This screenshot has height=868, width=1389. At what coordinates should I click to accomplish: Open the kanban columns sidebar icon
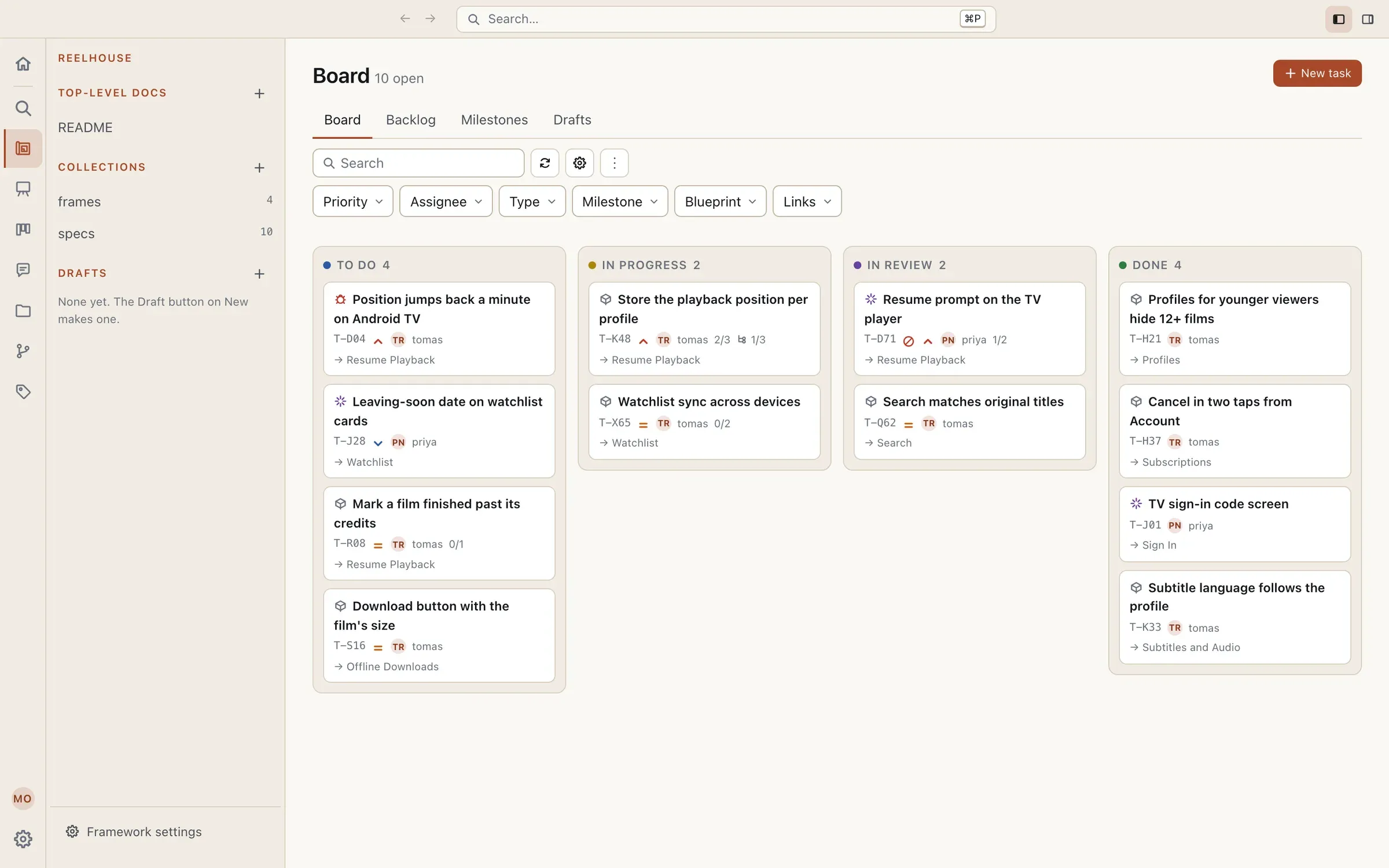[x=23, y=229]
